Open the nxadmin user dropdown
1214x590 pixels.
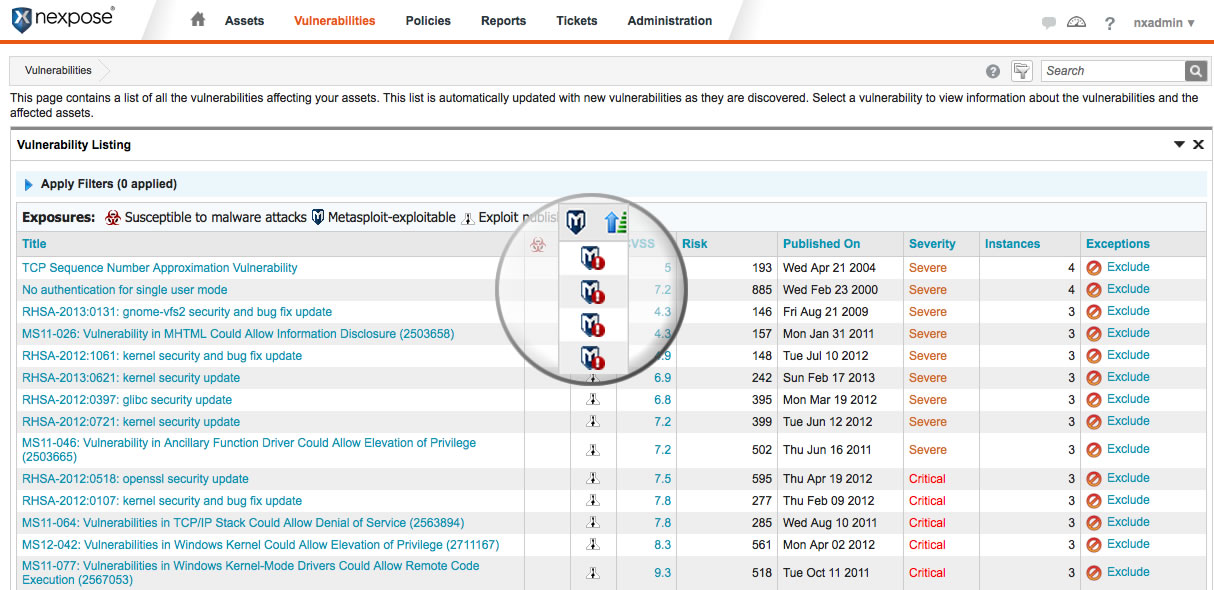pos(1164,23)
